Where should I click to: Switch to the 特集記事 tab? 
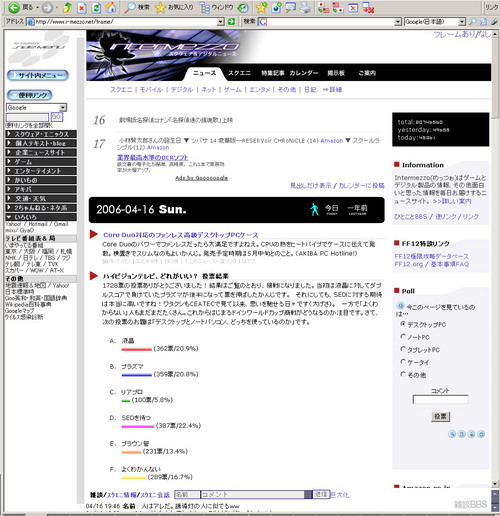pos(273,73)
